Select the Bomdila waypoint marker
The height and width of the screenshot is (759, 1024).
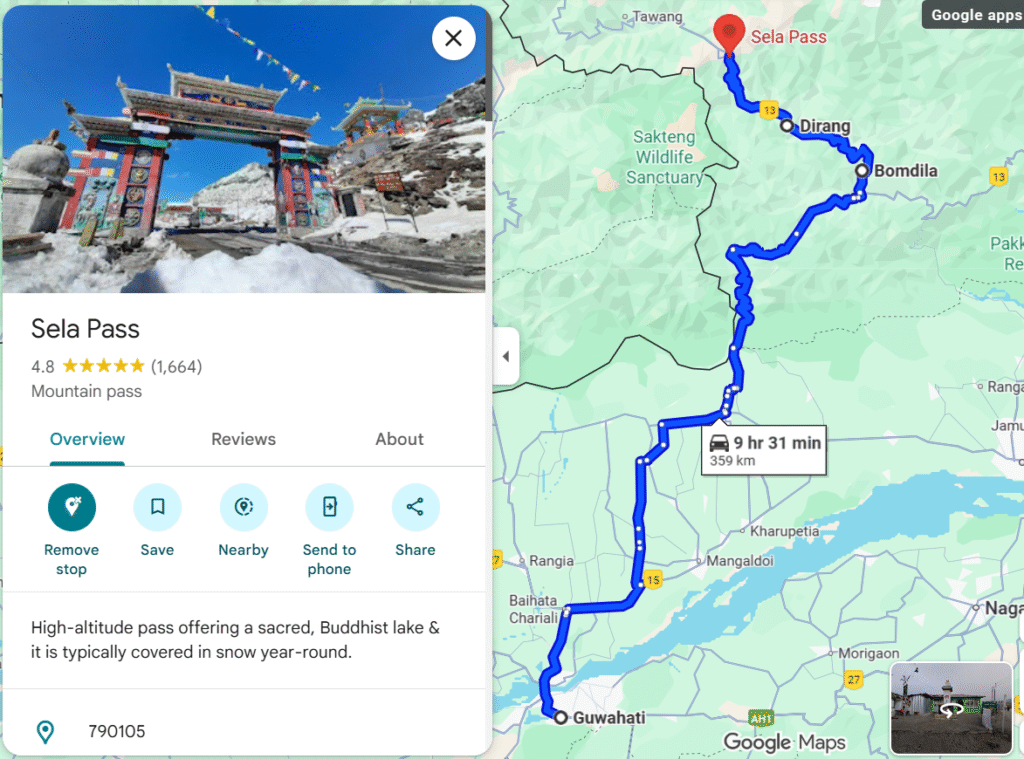(862, 170)
